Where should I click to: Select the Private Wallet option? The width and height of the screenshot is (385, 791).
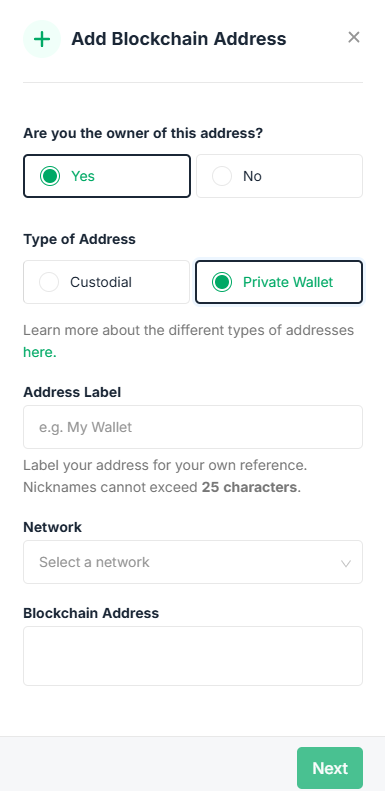(279, 282)
